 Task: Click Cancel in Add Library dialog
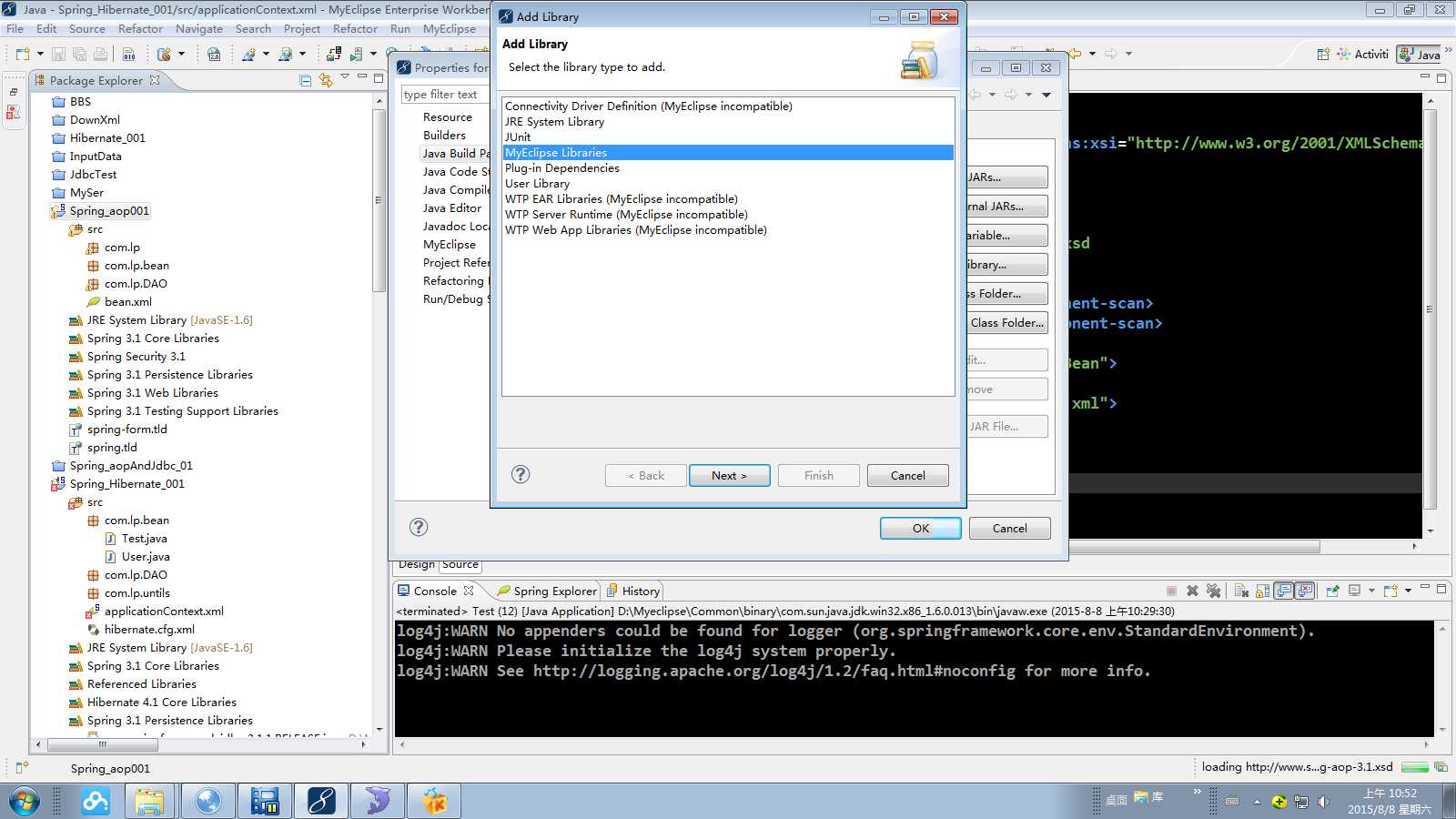pyautogui.click(x=907, y=475)
